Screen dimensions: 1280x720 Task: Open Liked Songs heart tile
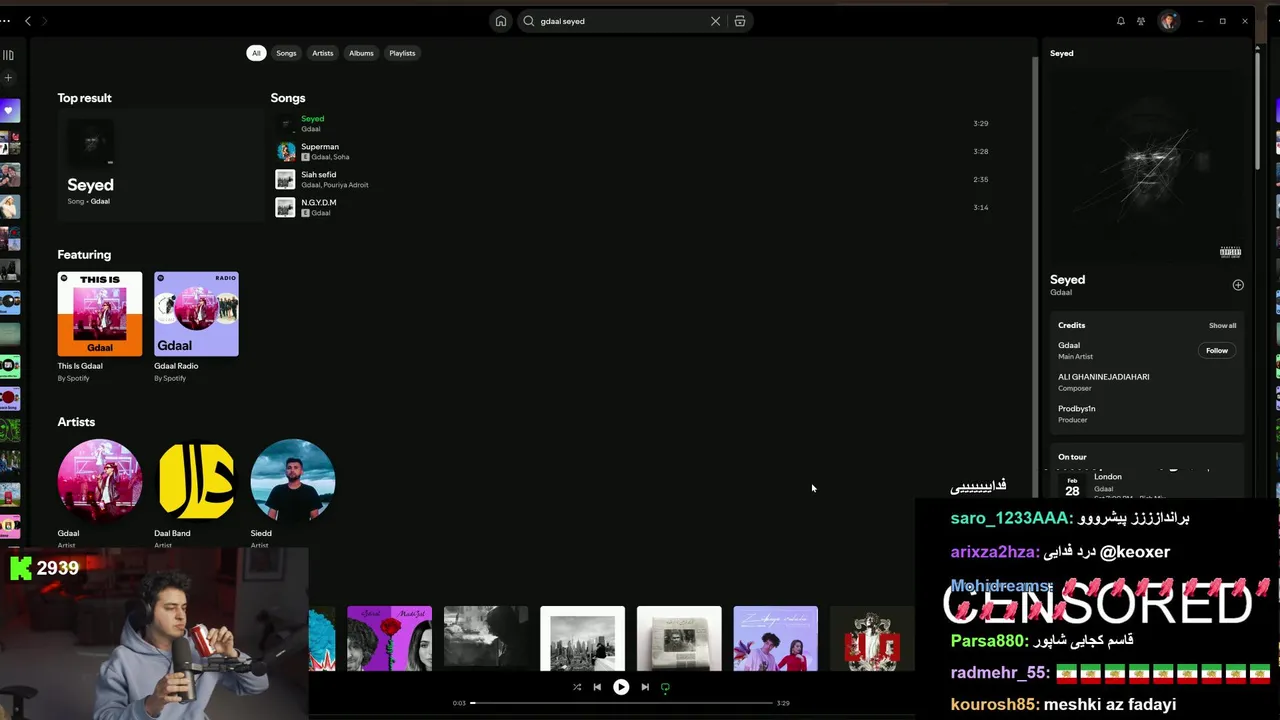tap(10, 110)
